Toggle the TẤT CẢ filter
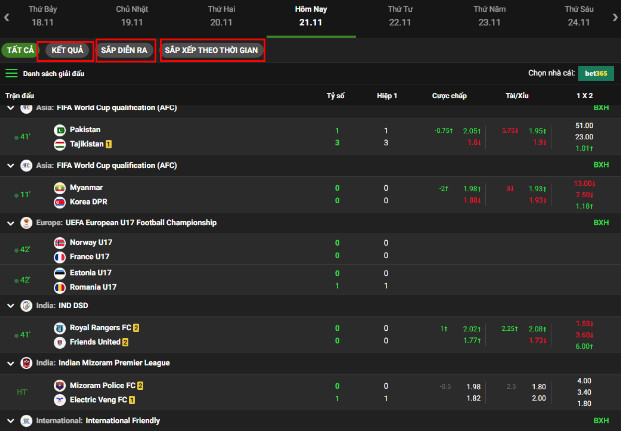Image resolution: width=621 pixels, height=431 pixels. [19, 50]
